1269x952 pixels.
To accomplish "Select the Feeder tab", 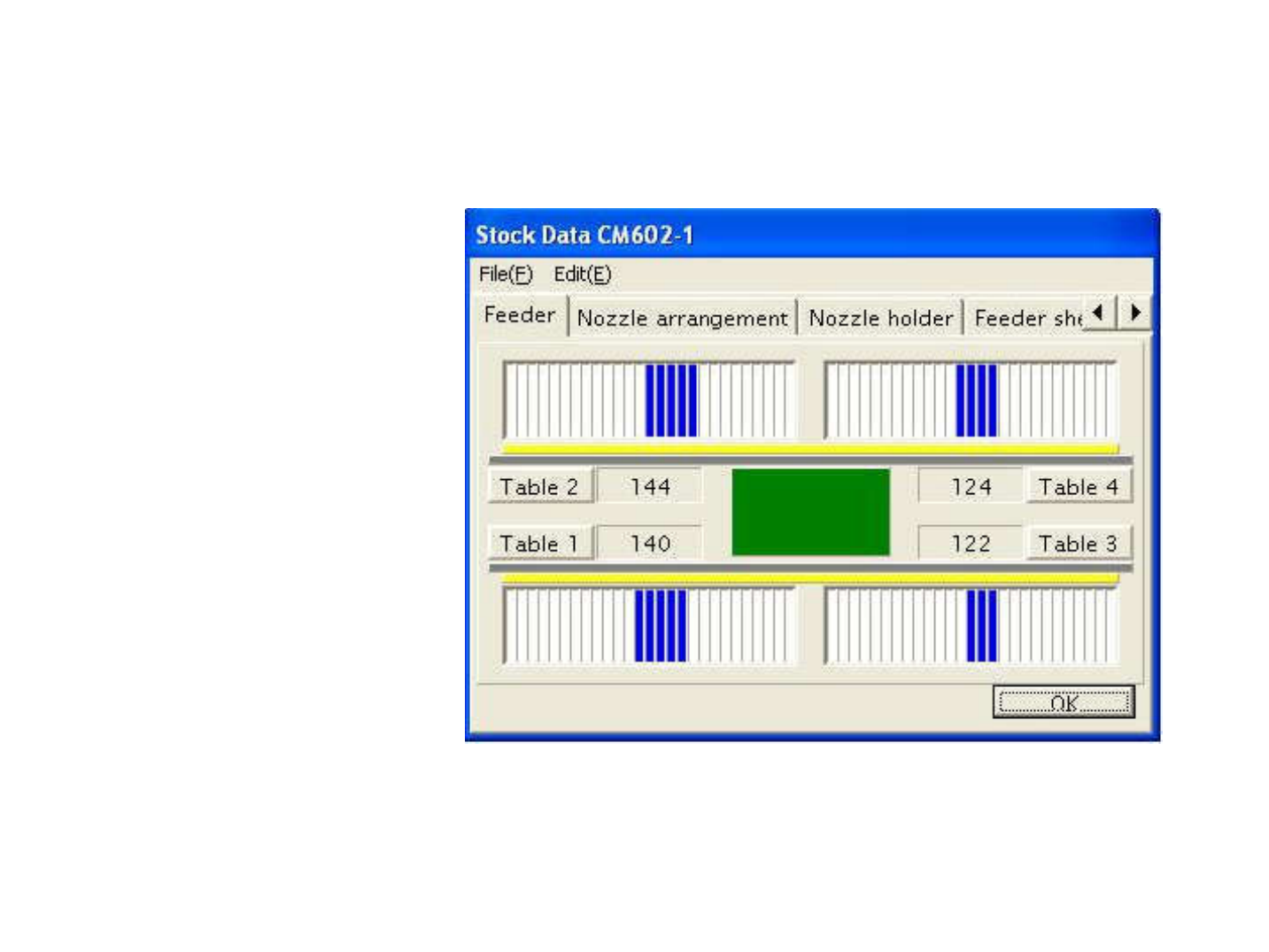I will pyautogui.click(x=520, y=315).
